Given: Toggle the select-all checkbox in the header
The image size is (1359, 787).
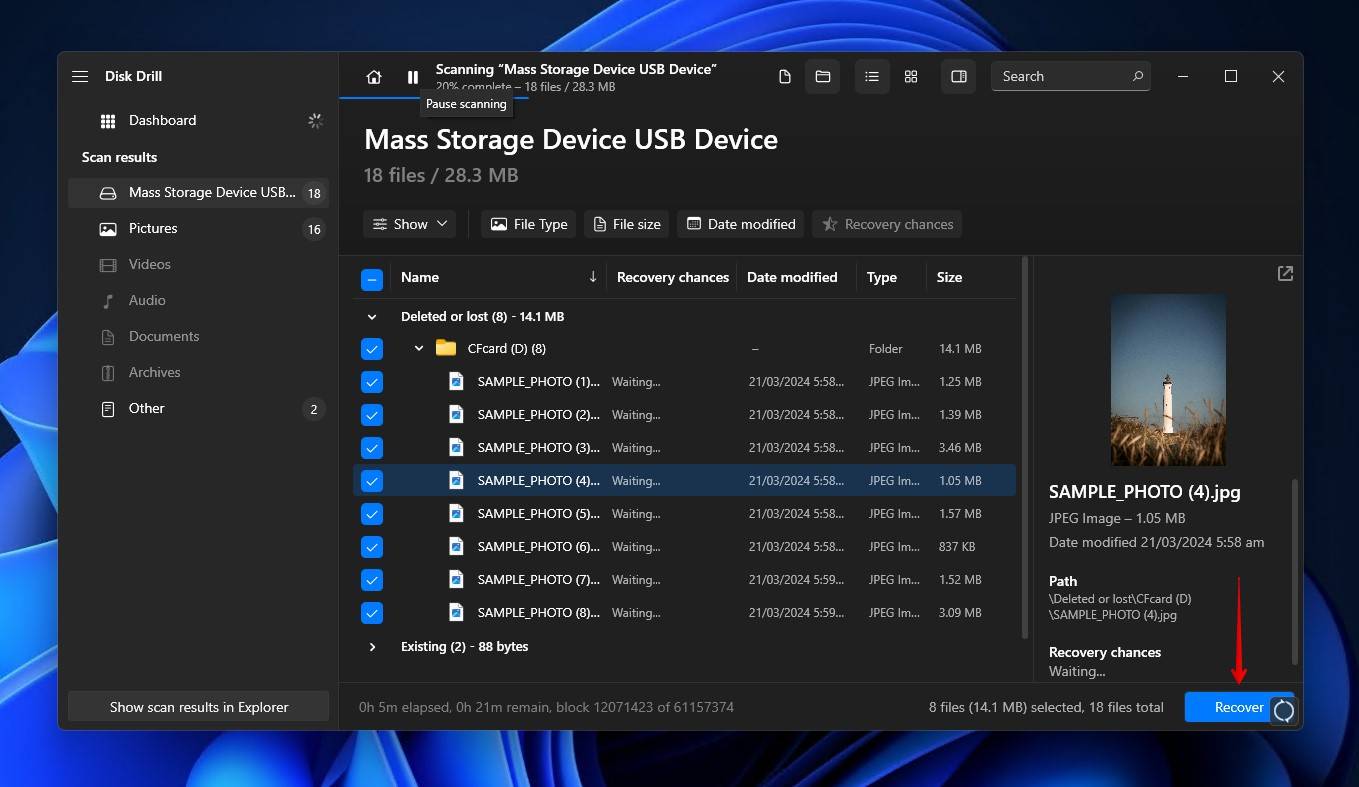Looking at the screenshot, I should (x=372, y=279).
